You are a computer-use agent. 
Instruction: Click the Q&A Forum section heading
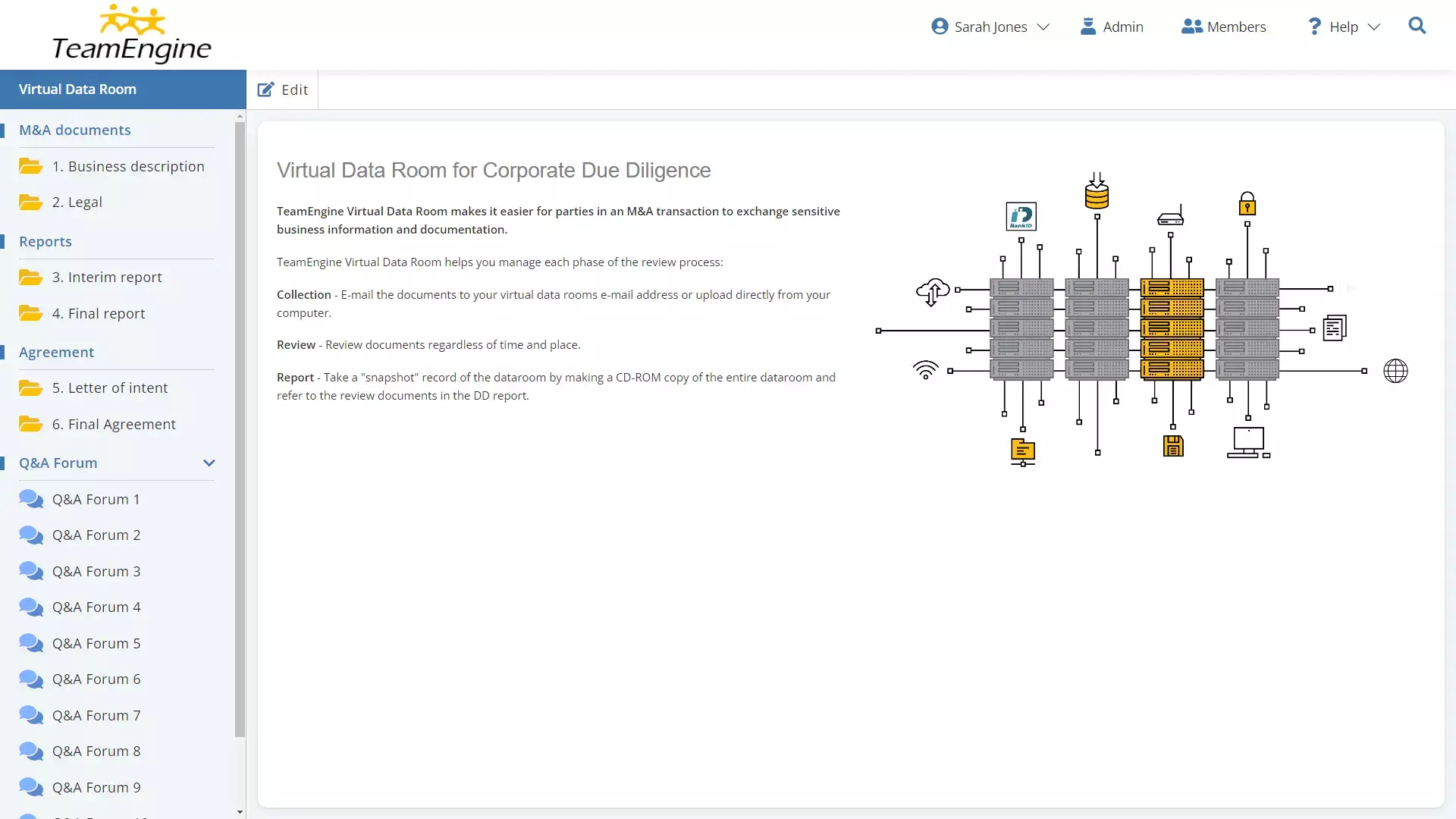tap(58, 463)
